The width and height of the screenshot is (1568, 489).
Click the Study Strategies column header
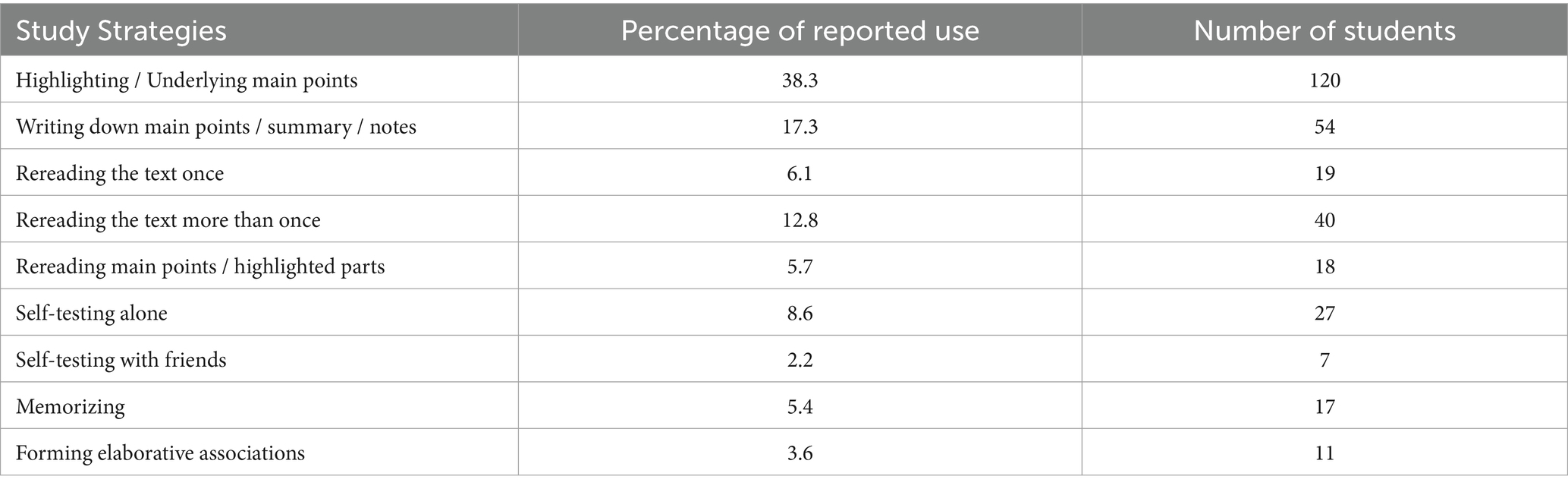[x=121, y=31]
